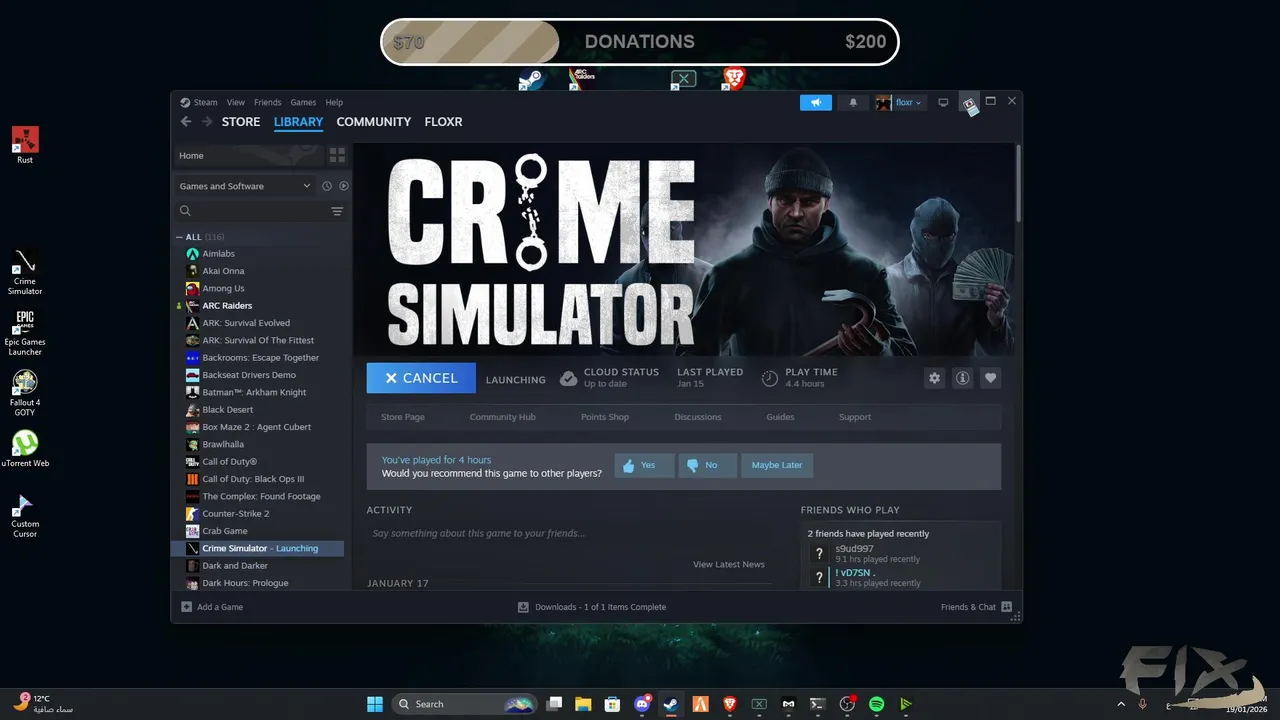
Task: Open Community Hub link
Action: [503, 417]
